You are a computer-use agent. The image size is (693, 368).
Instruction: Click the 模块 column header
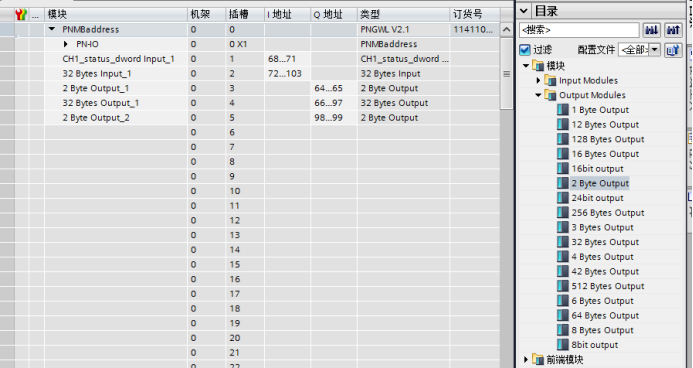pyautogui.click(x=116, y=15)
